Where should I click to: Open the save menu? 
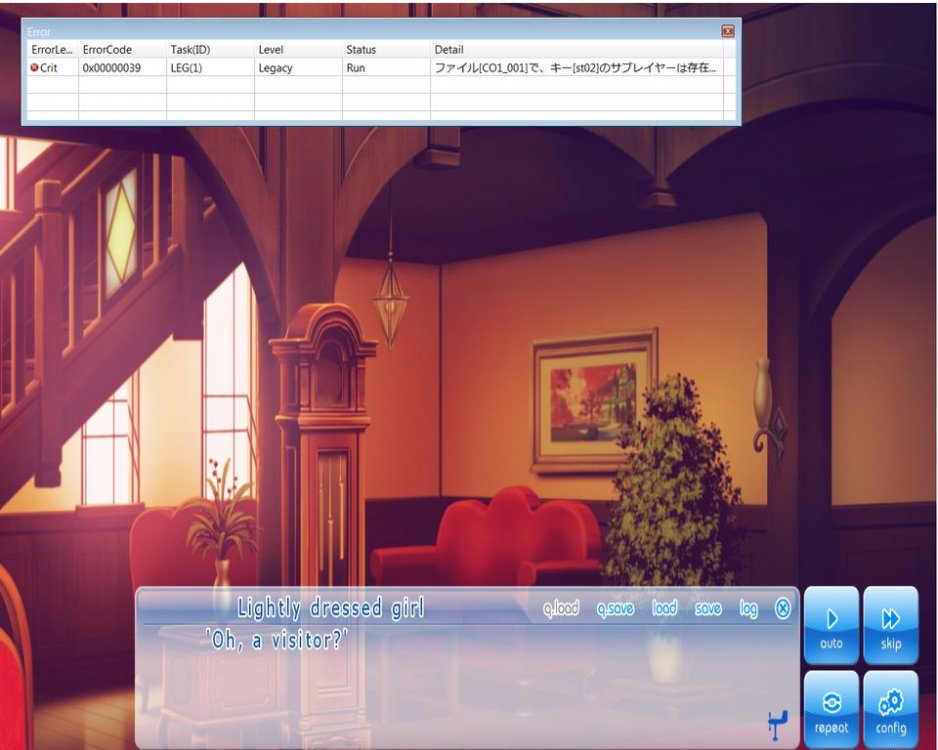(708, 608)
